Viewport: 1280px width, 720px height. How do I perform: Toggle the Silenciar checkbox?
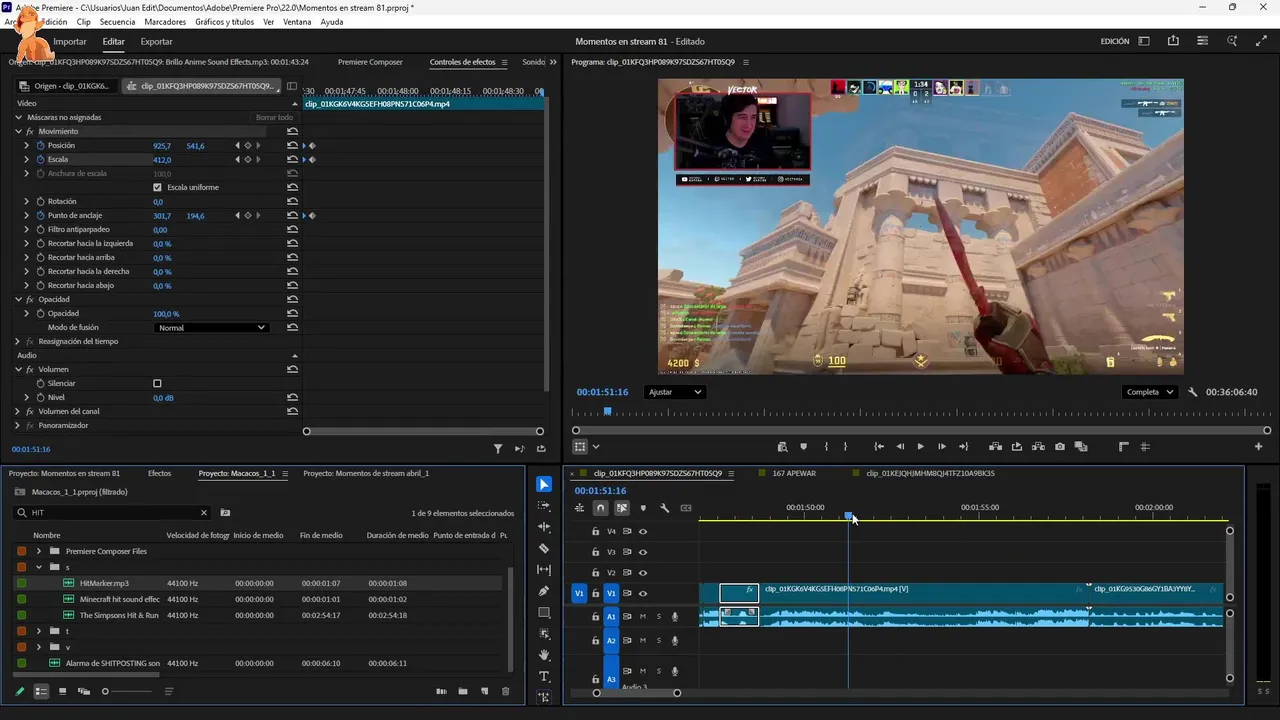pyautogui.click(x=157, y=383)
